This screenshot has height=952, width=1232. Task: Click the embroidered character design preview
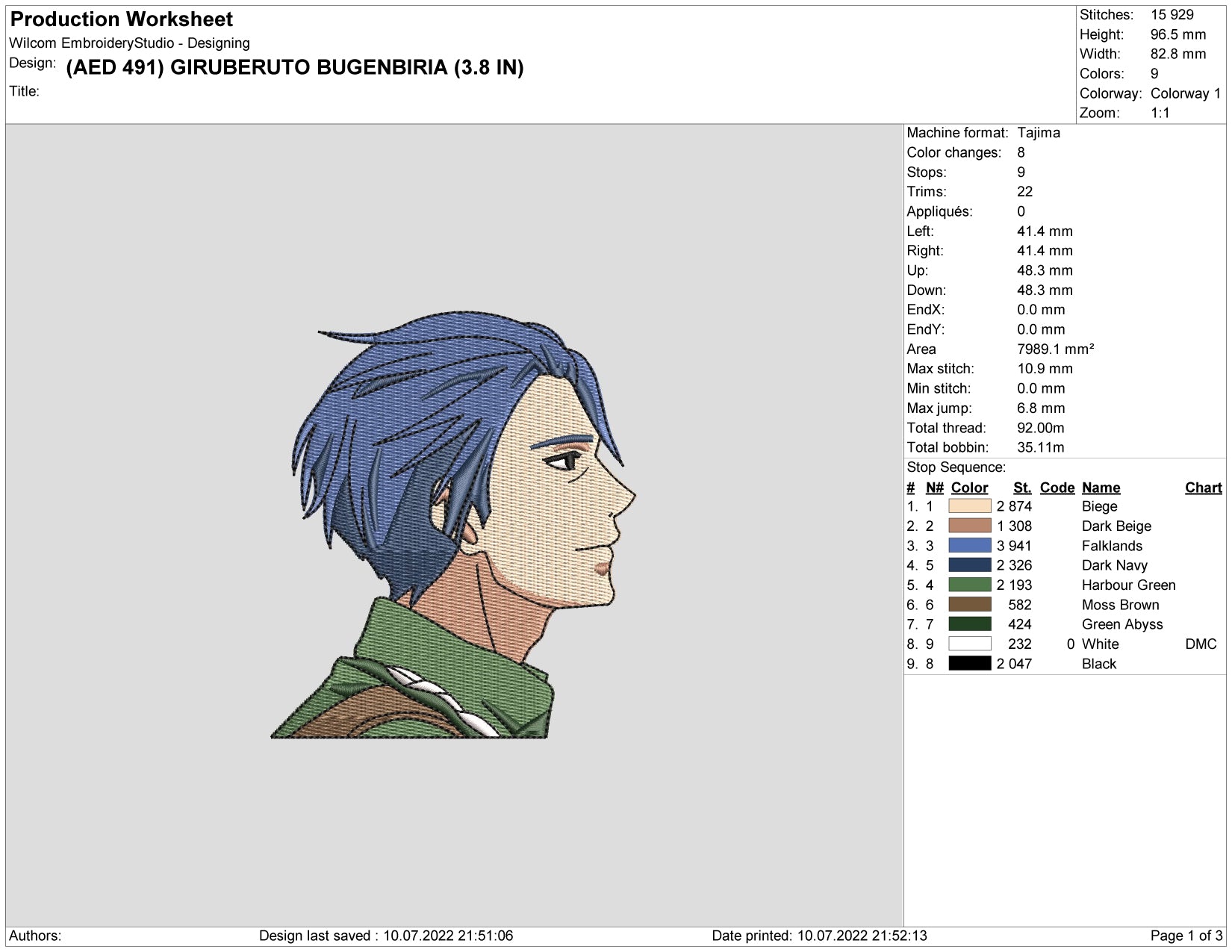453,525
